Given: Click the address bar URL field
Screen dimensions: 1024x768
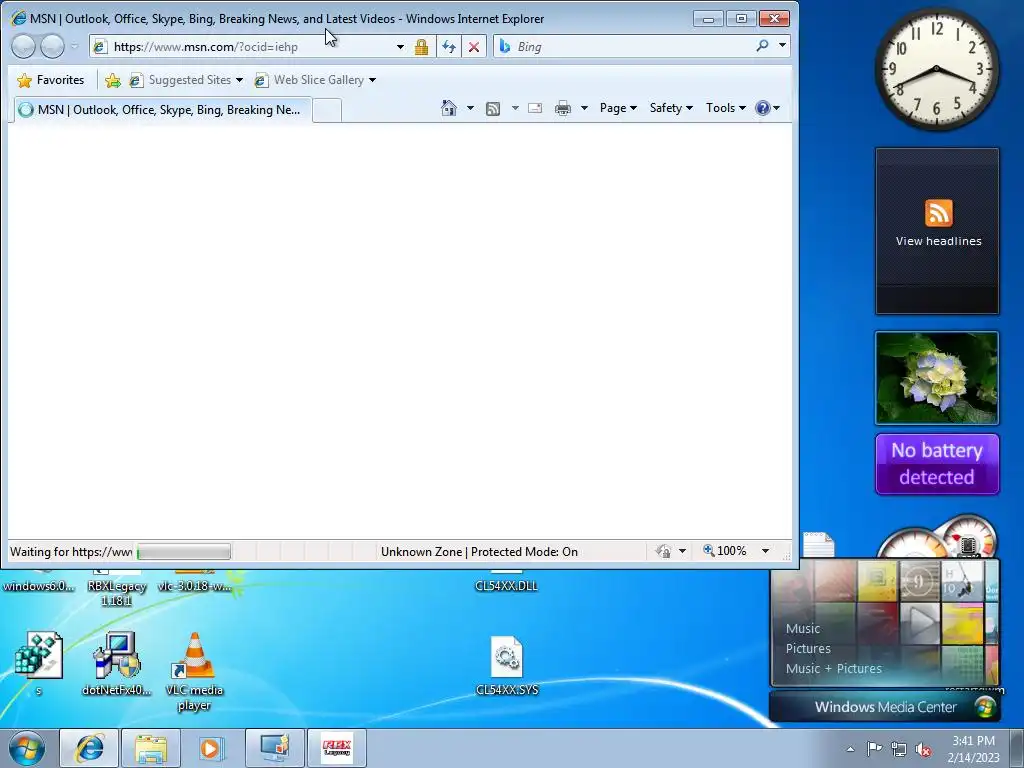Looking at the screenshot, I should coord(242,46).
